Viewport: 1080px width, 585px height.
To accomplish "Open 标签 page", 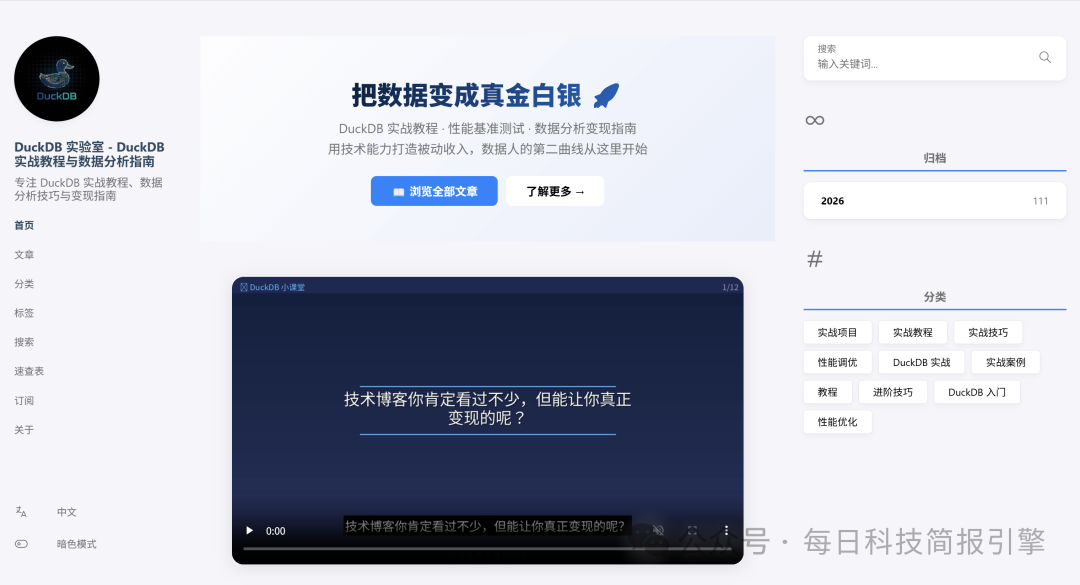I will pos(24,313).
